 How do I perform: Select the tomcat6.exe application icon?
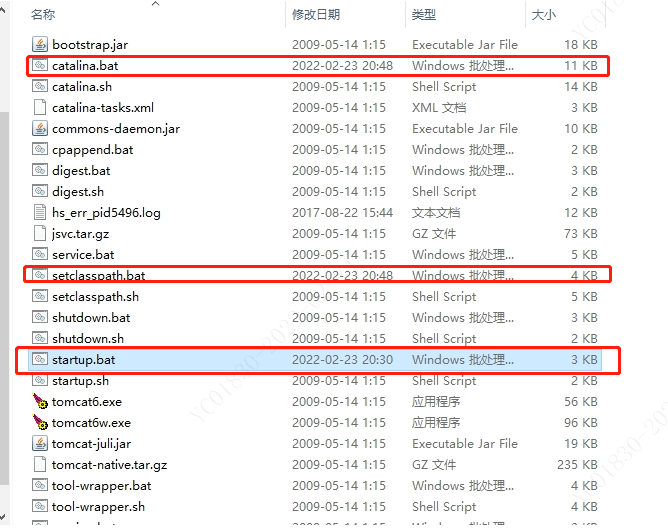(40, 401)
